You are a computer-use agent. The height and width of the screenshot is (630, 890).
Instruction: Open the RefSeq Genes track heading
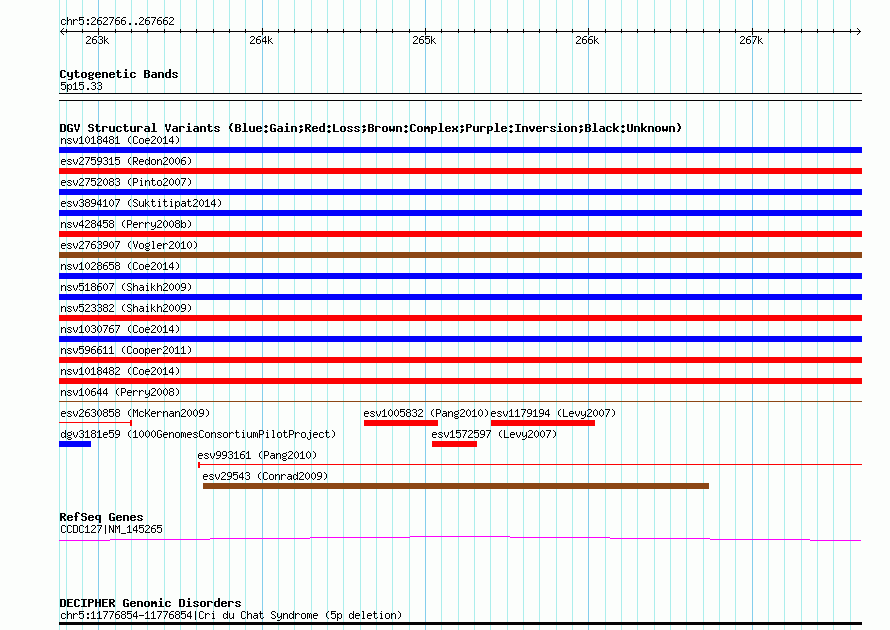(101, 517)
